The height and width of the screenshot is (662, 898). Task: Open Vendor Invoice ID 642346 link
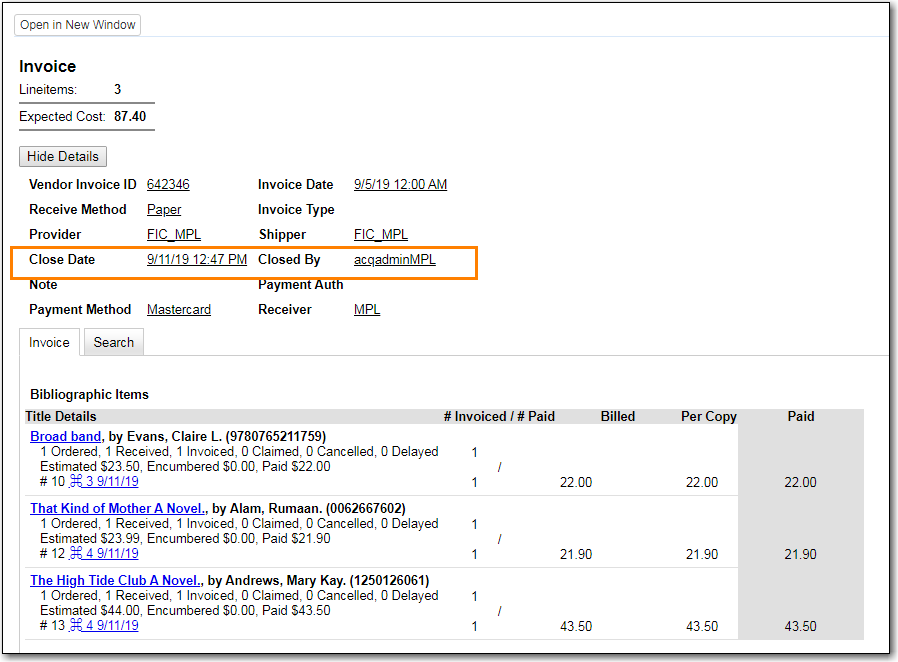(168, 184)
